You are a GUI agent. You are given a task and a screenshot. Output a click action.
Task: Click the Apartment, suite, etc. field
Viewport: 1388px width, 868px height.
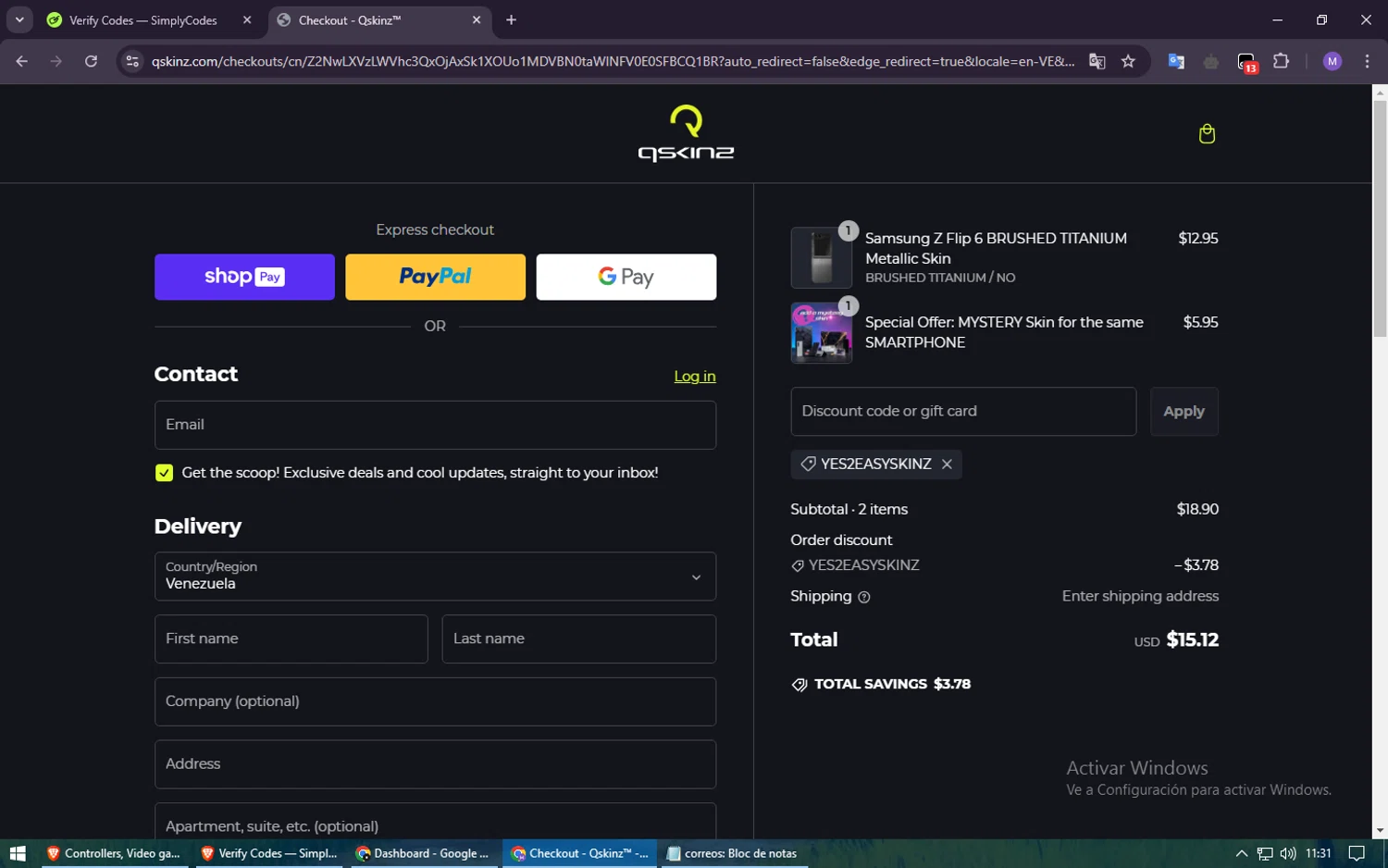[x=435, y=822]
